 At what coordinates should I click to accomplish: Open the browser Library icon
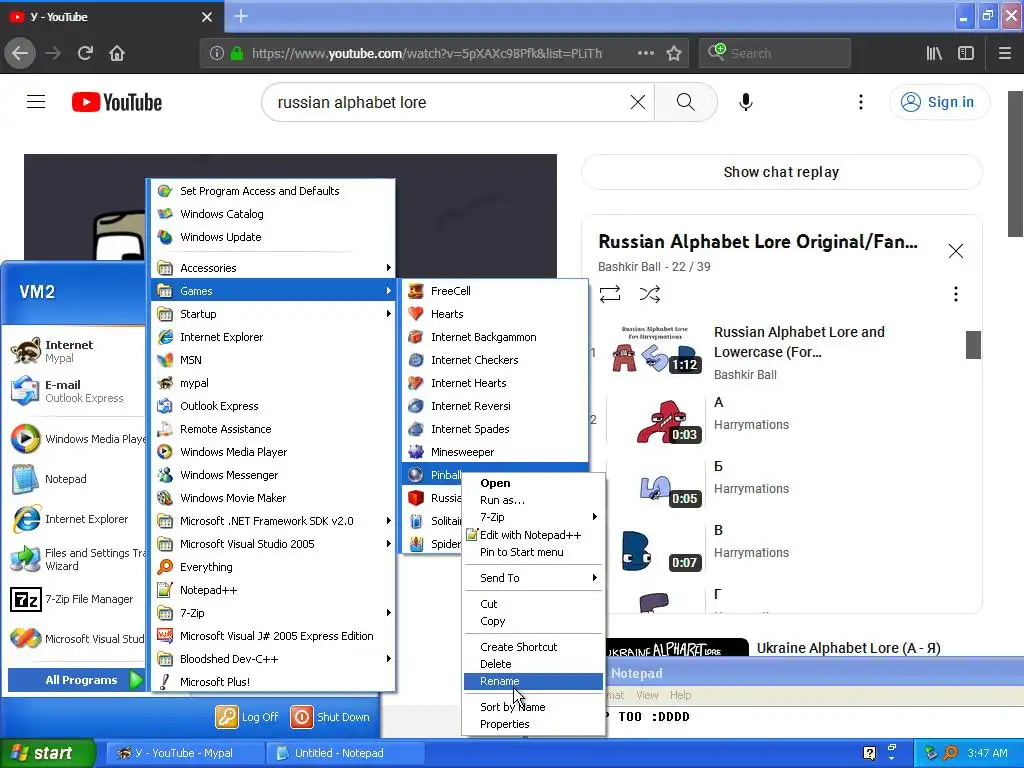[x=934, y=53]
